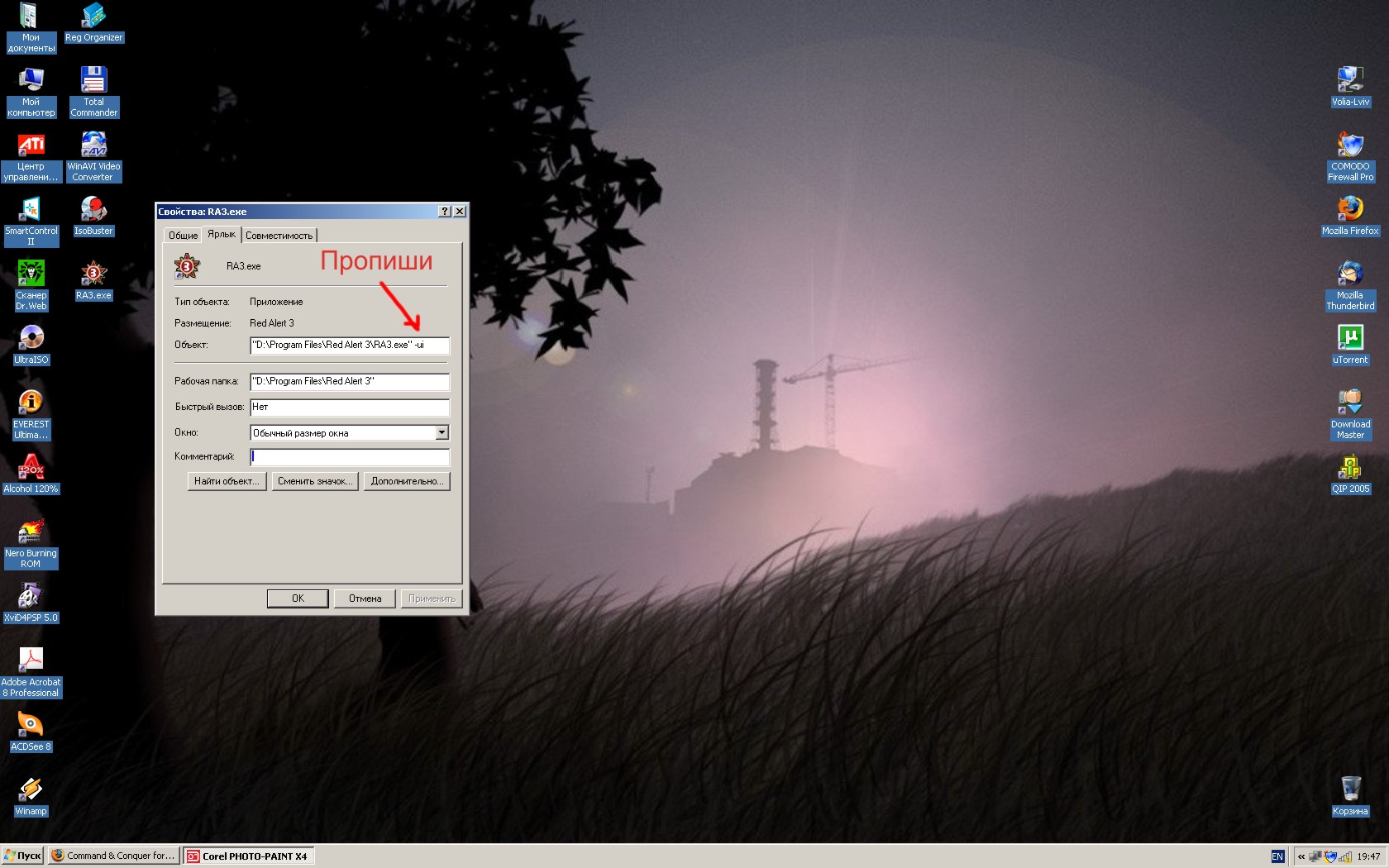Cancel the dialog with Отмена
This screenshot has width=1389, height=868.
click(x=365, y=599)
